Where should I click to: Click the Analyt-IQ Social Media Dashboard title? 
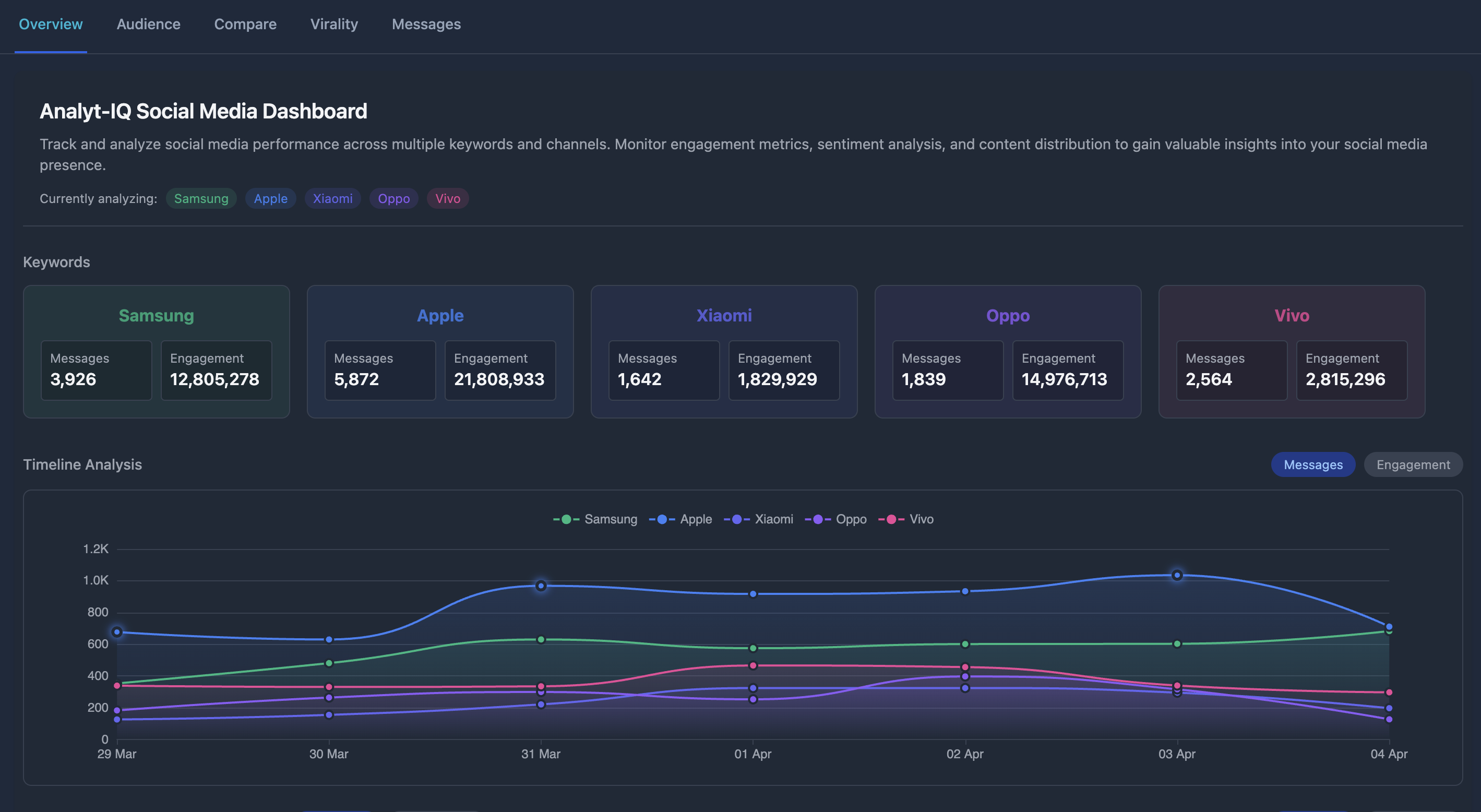(x=203, y=111)
